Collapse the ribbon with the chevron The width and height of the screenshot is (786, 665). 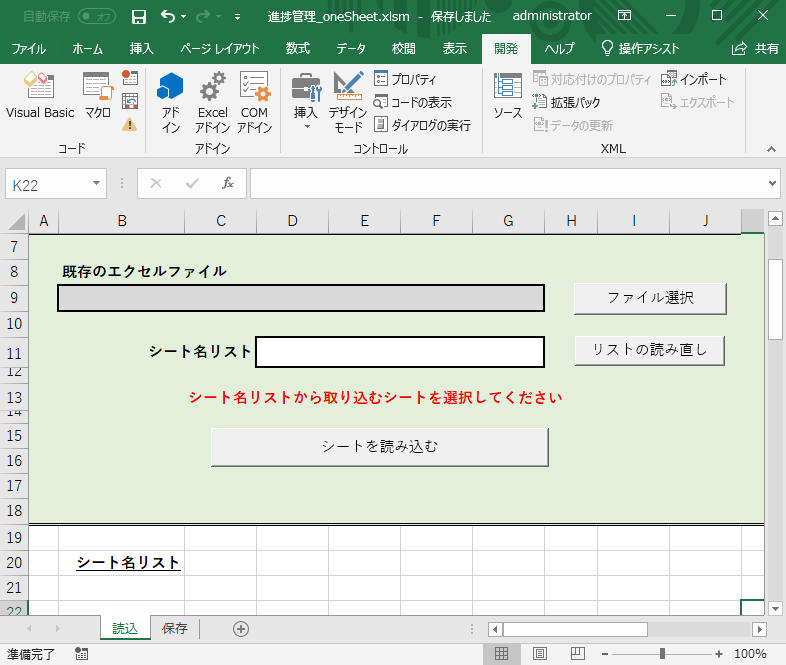tap(771, 149)
